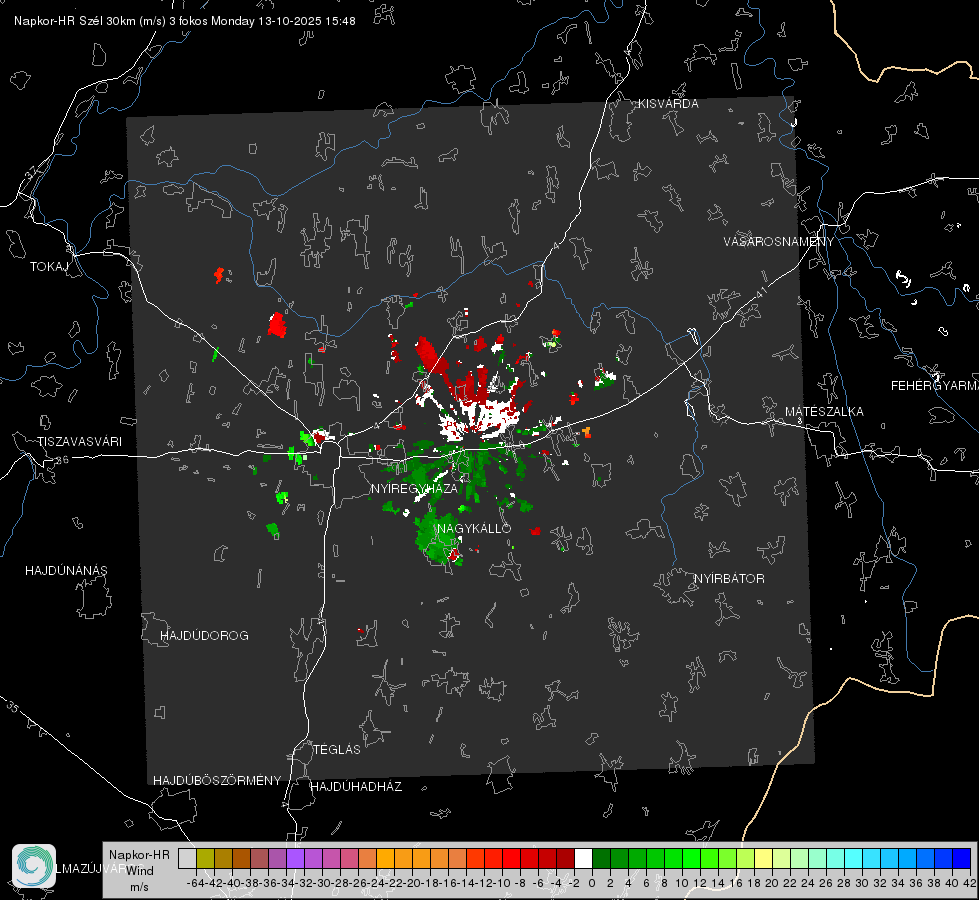
Task: Click the large green echo near Nagykálló
Action: tap(439, 539)
